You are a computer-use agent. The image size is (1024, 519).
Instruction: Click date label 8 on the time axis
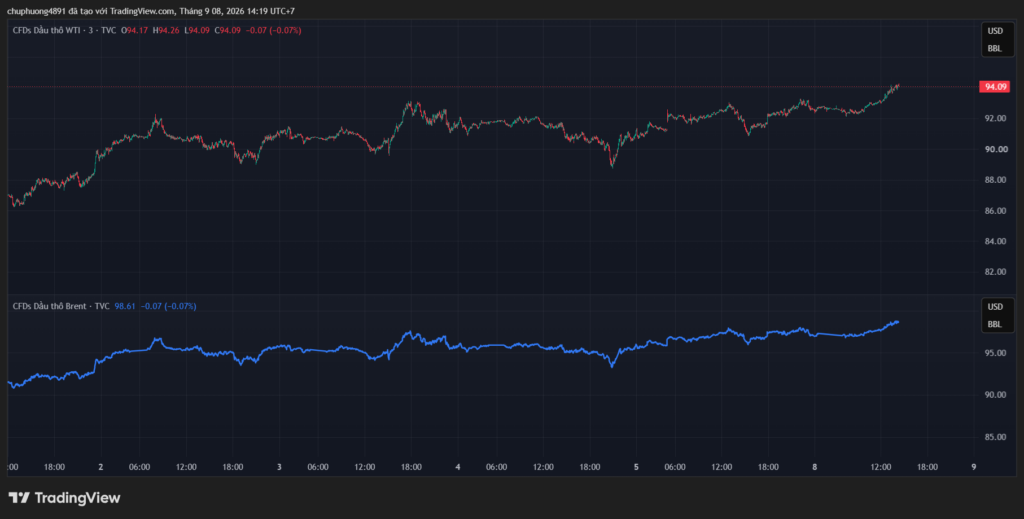click(815, 467)
